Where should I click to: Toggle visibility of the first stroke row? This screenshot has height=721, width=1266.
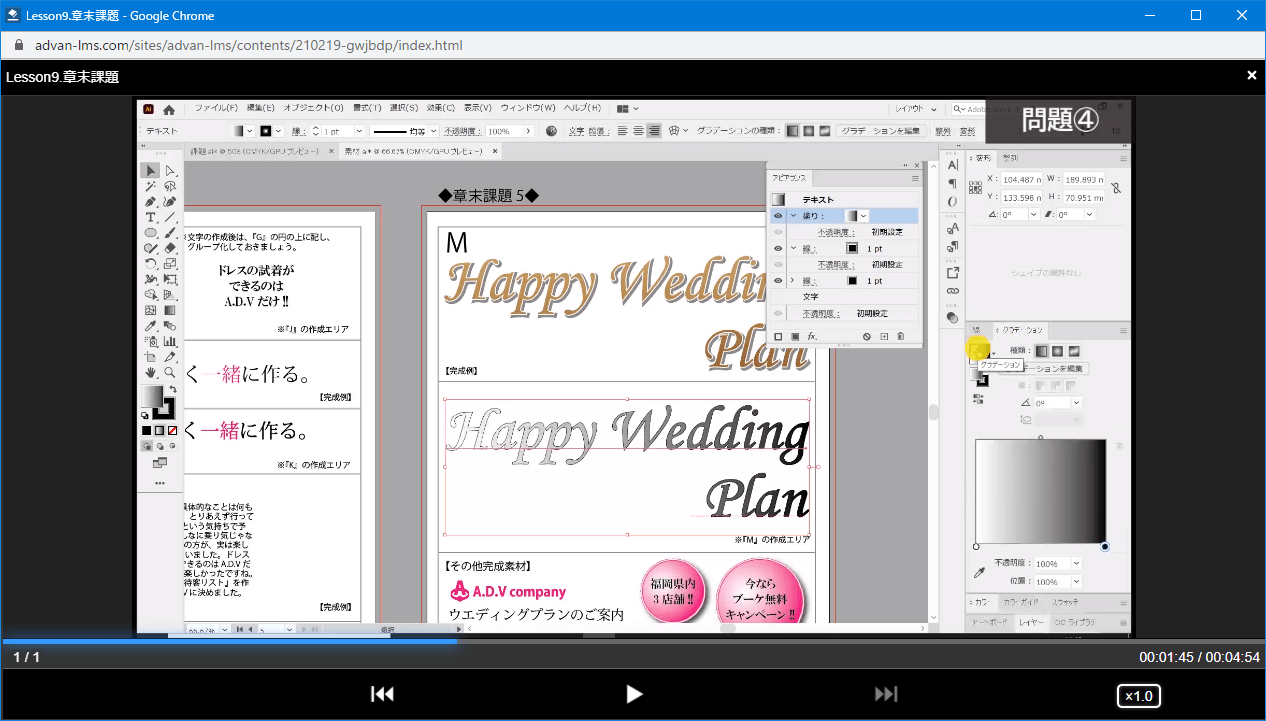(x=778, y=248)
